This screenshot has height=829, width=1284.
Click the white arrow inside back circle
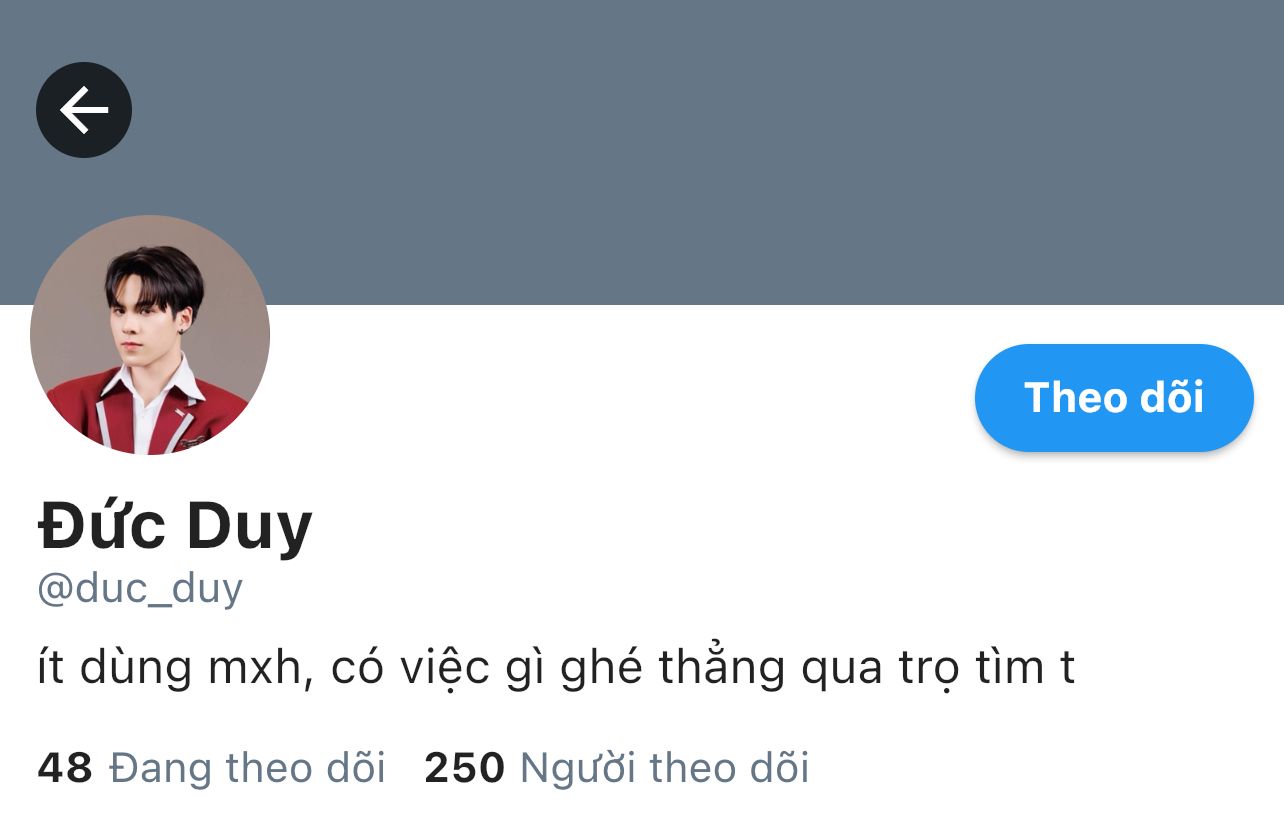tap(84, 110)
